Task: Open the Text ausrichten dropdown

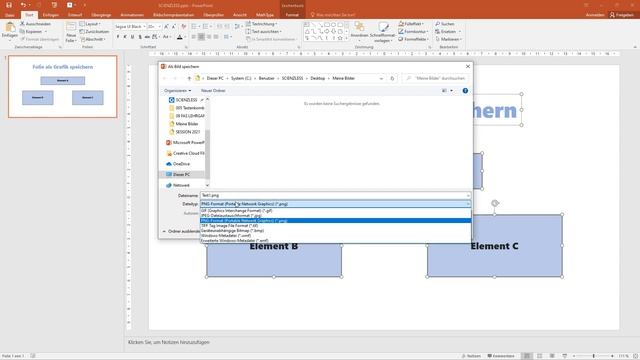Action: point(264,31)
